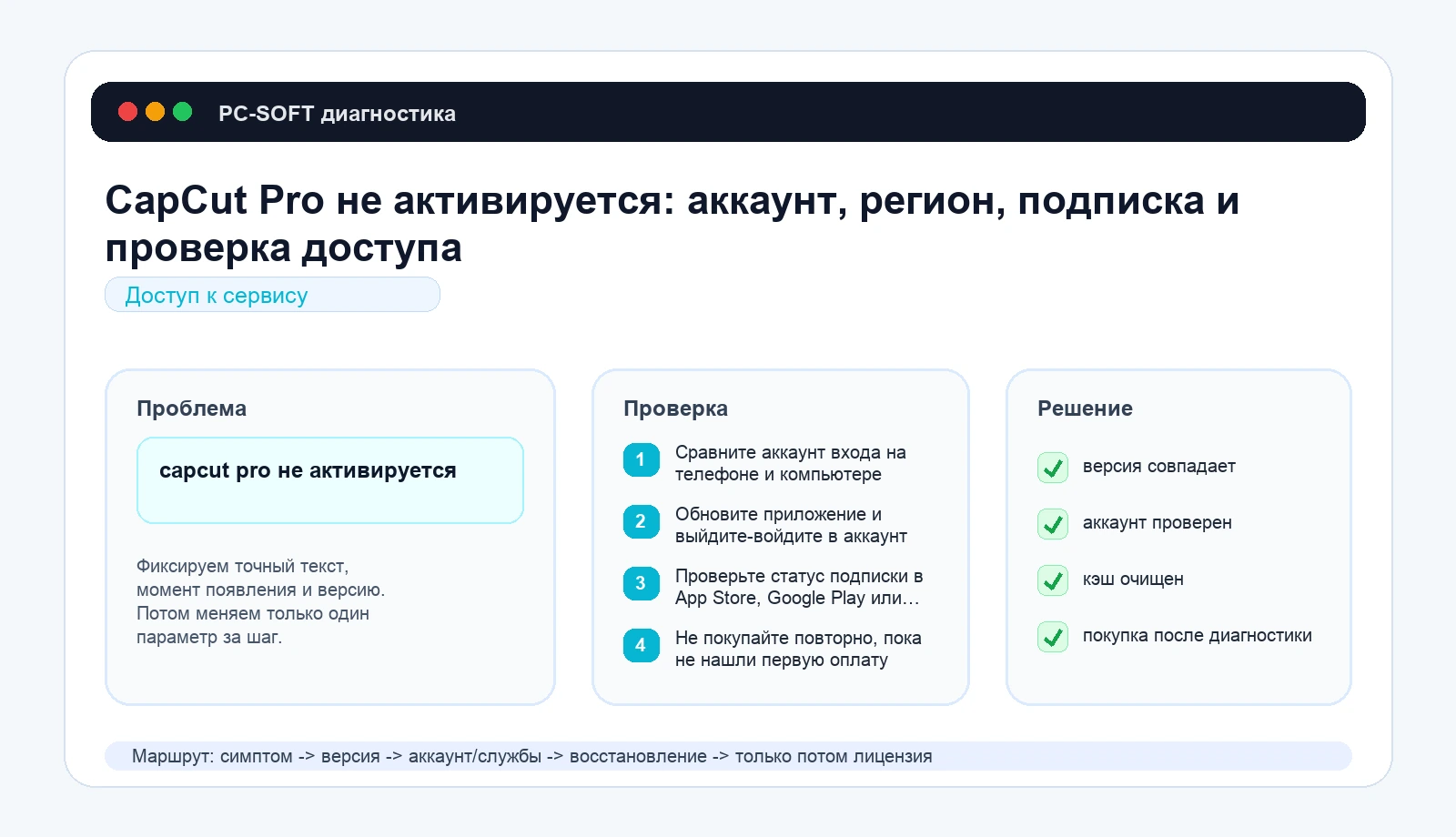Click the step 2 number badge
The image size is (1456, 837).
pos(641,521)
